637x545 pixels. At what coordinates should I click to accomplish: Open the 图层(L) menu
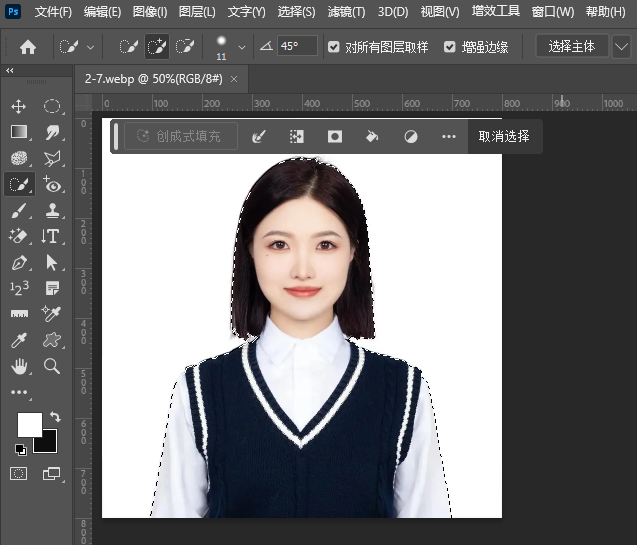197,12
